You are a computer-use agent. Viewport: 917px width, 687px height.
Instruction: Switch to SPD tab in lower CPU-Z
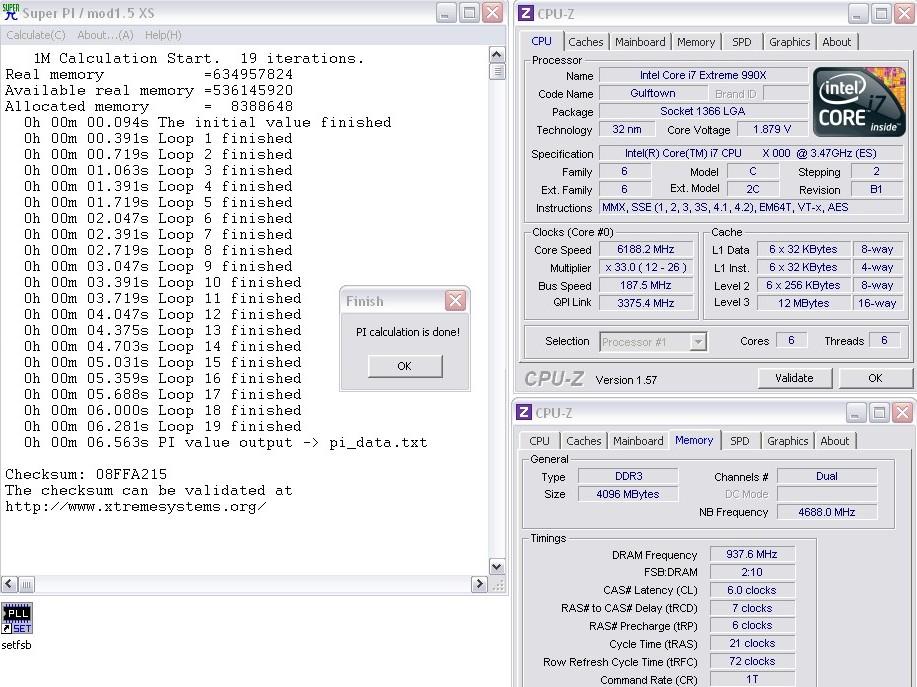point(740,441)
